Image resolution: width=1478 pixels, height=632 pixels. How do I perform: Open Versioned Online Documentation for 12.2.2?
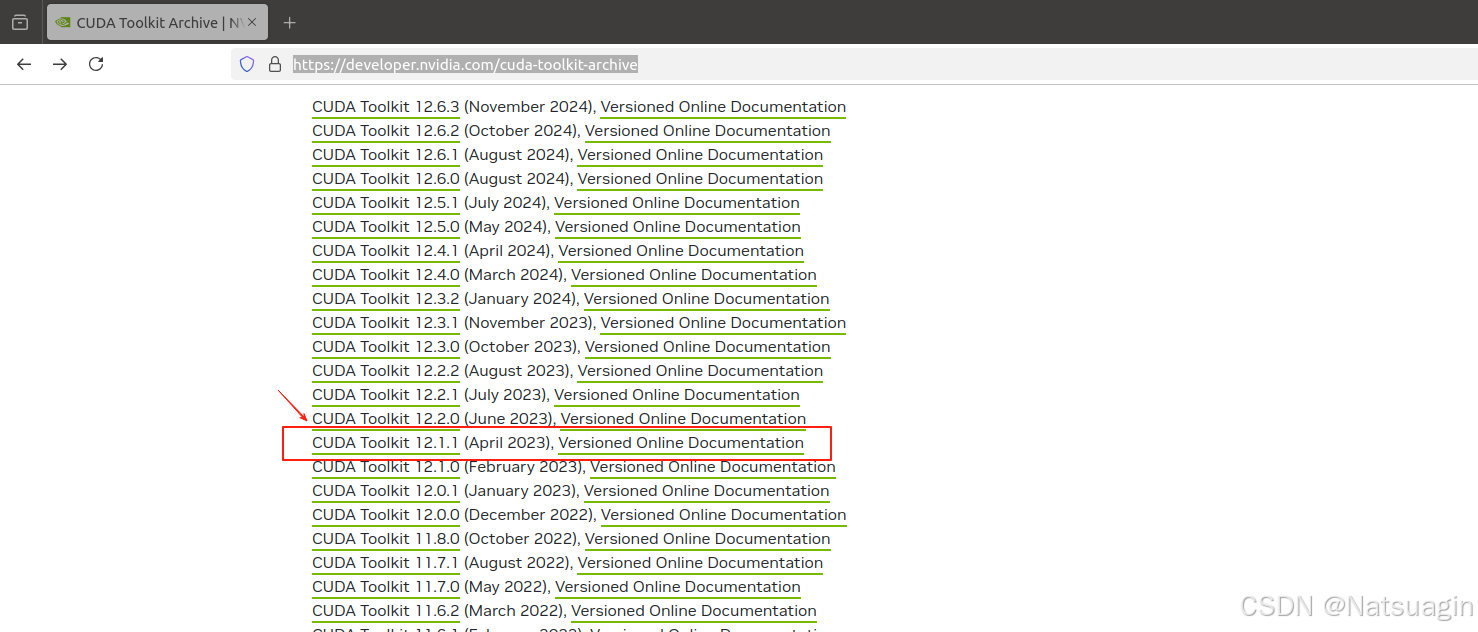click(700, 371)
